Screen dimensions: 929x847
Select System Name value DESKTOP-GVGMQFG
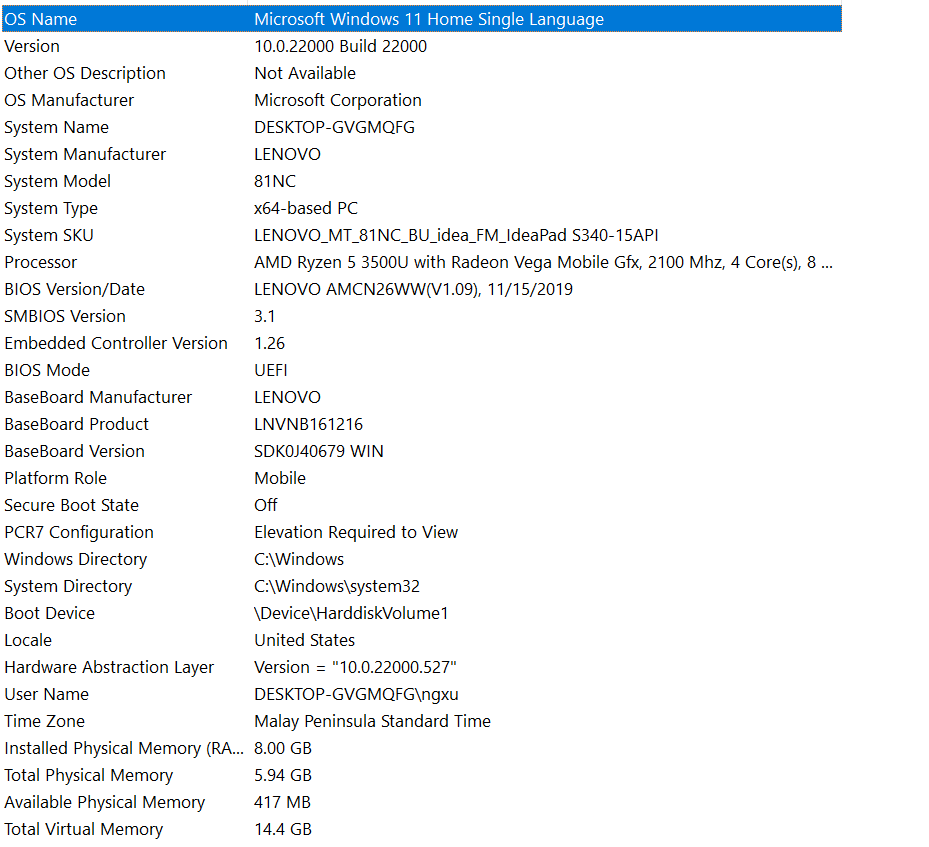click(334, 127)
